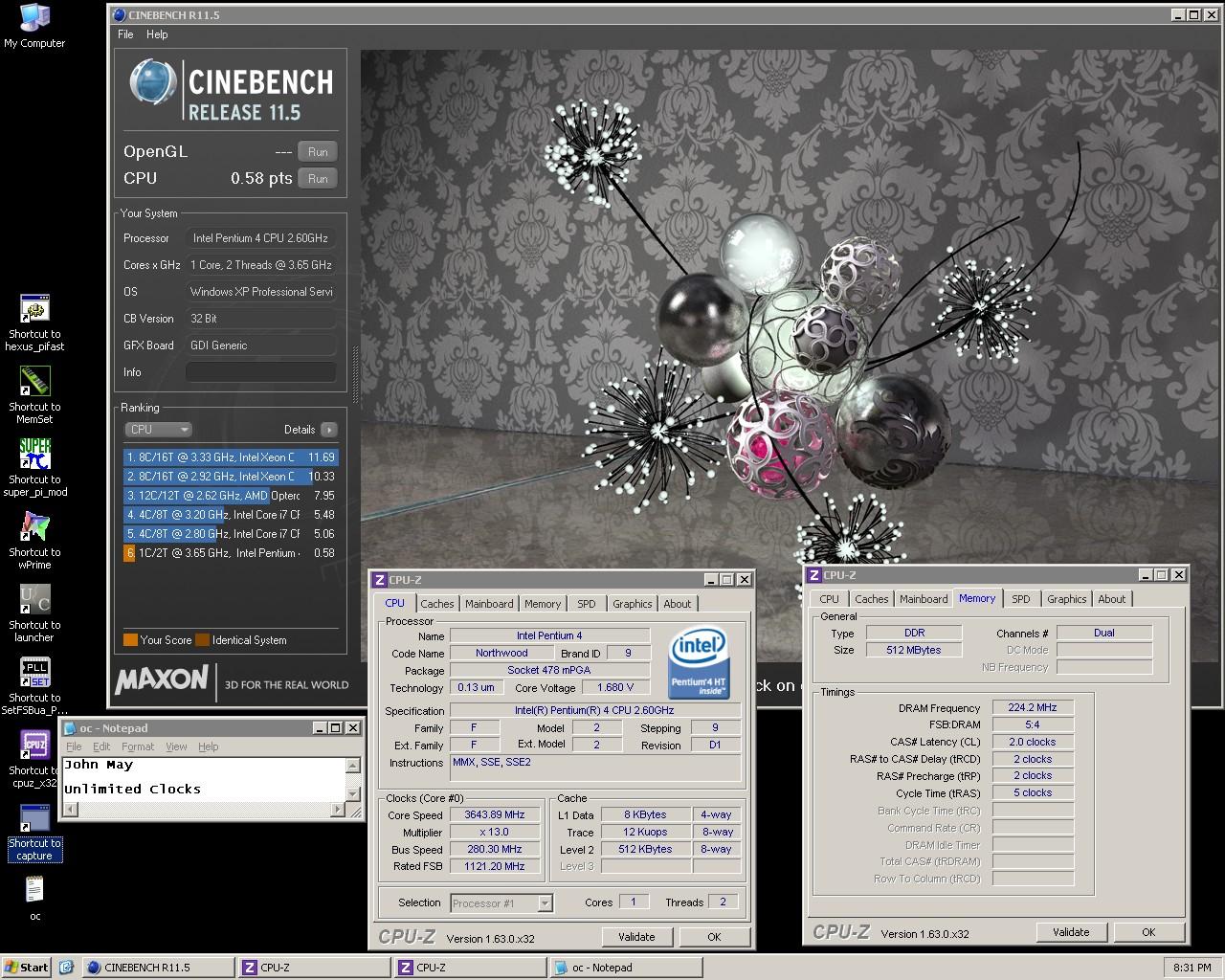Click the system tray clock 8:31 PM
The width and height of the screenshot is (1225, 980).
[x=1192, y=968]
